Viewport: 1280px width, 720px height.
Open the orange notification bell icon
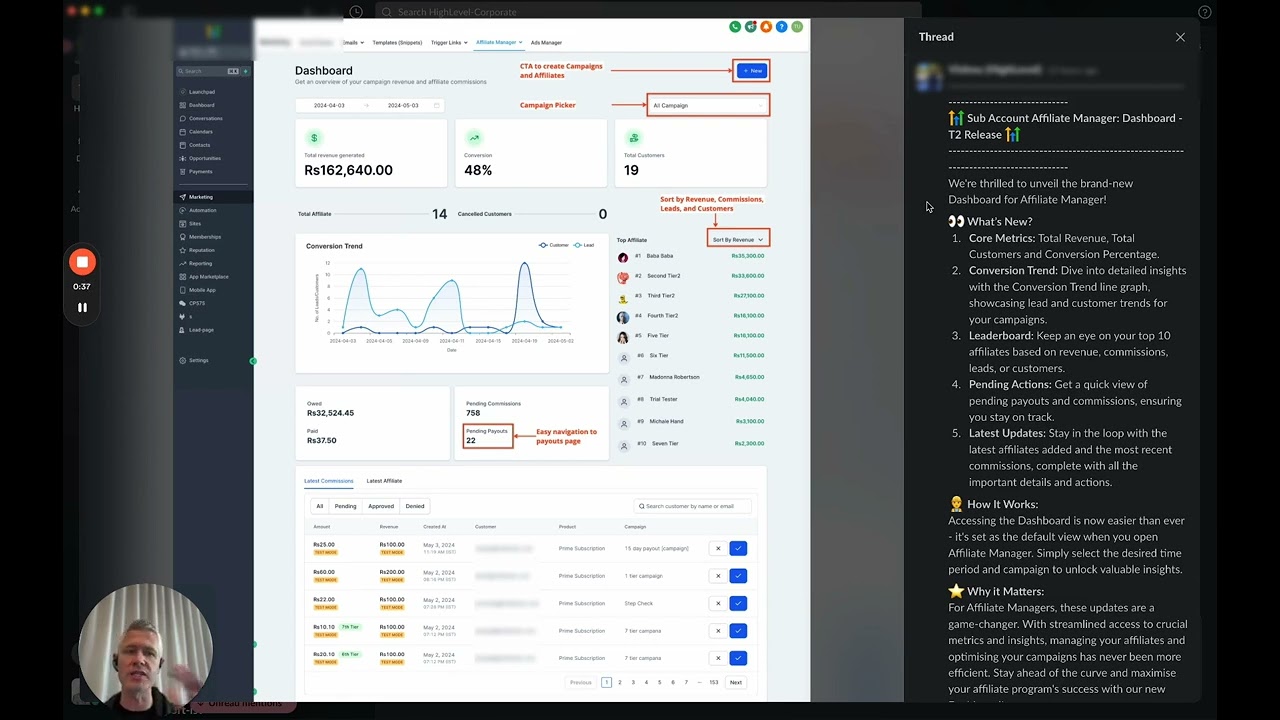[766, 27]
